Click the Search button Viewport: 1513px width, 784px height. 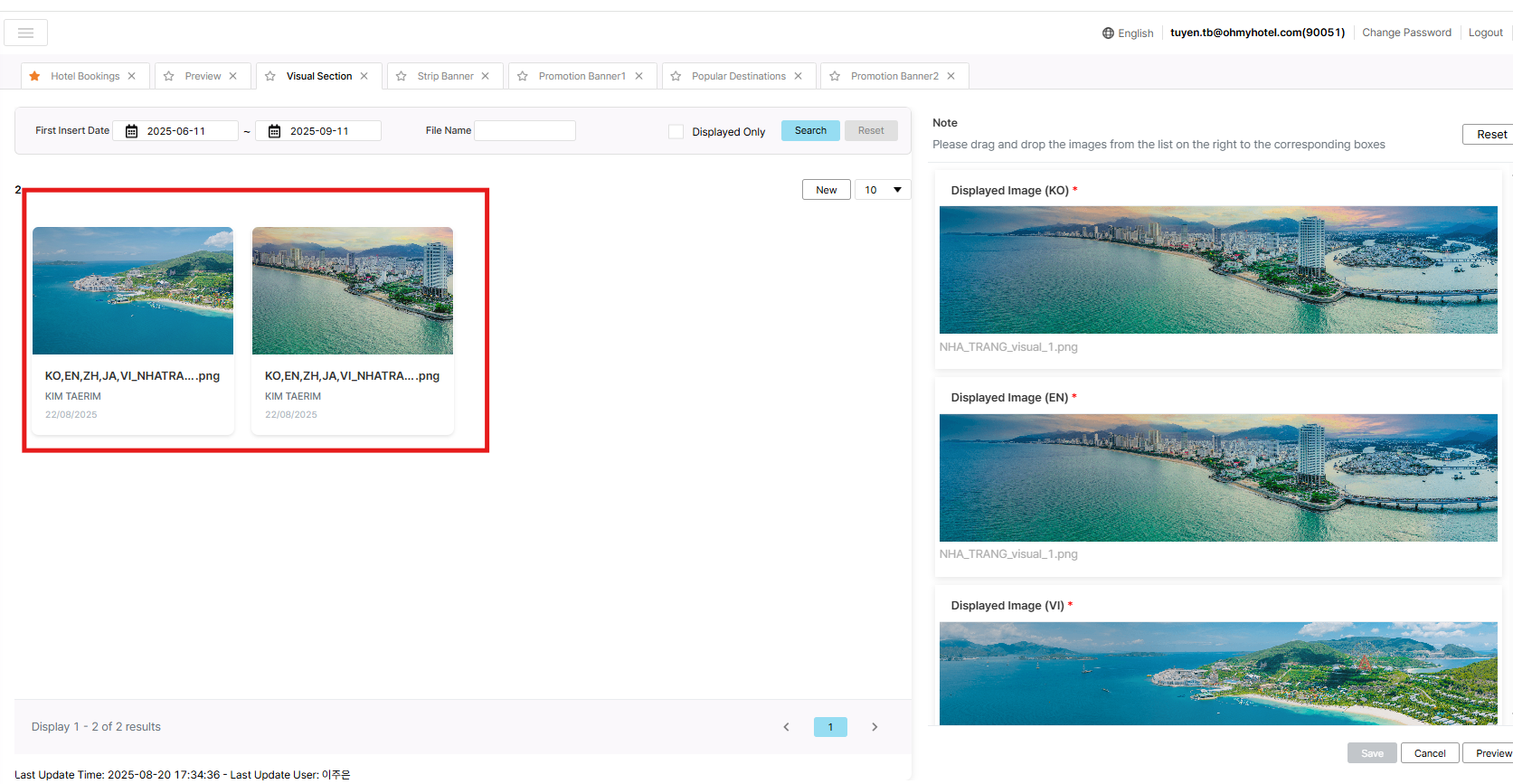click(x=810, y=130)
